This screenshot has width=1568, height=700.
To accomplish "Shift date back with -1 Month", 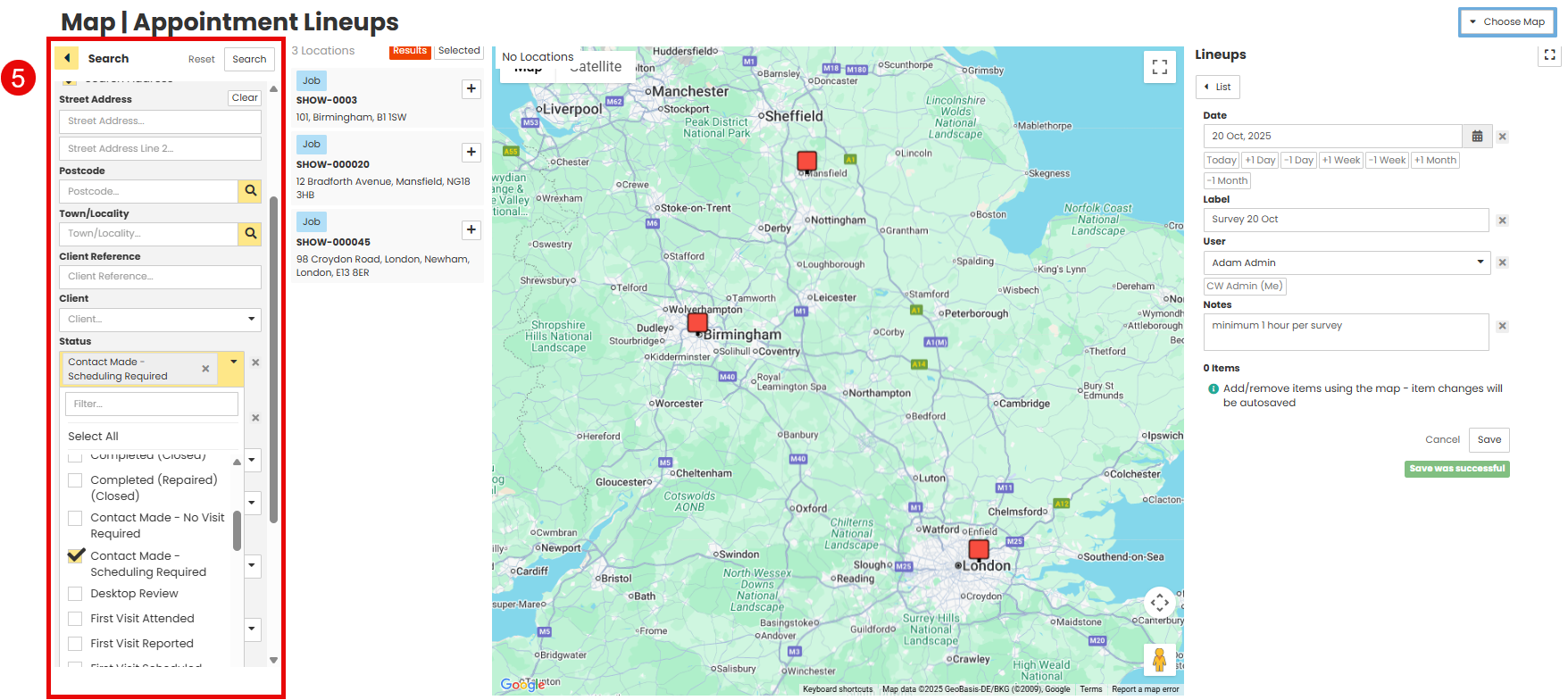I will [1228, 181].
